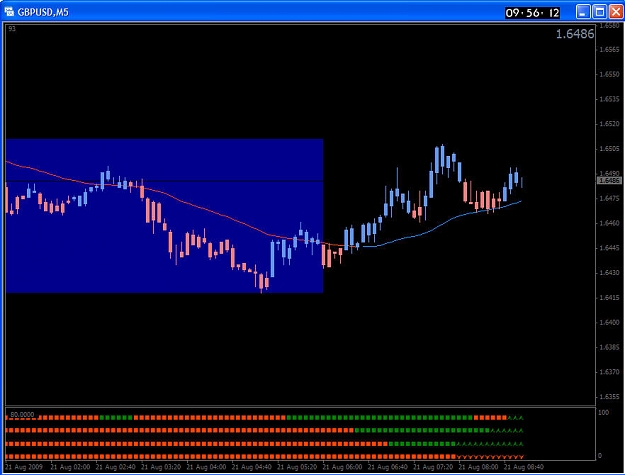Click the 1.6355 price axis label
The image size is (625, 475).
609,396
